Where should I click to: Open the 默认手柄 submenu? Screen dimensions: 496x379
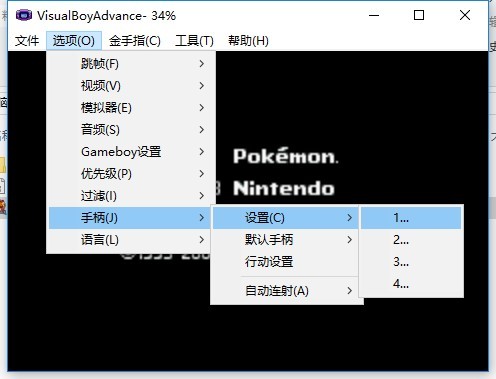[286, 240]
